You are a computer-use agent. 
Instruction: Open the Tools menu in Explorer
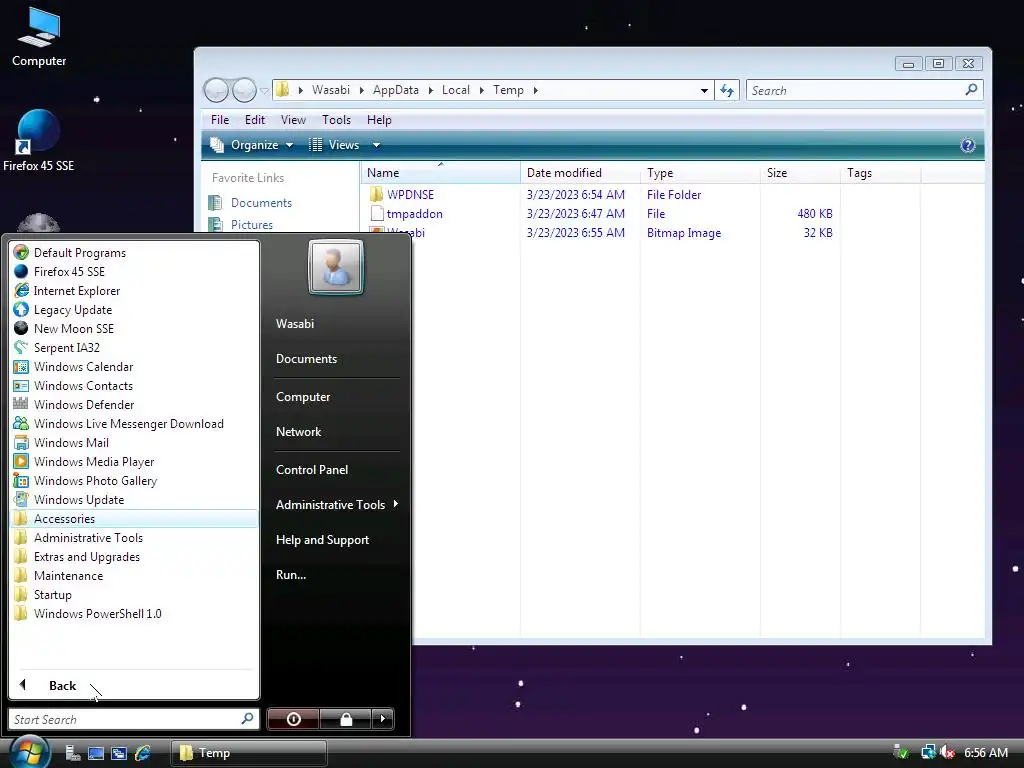[x=336, y=120]
